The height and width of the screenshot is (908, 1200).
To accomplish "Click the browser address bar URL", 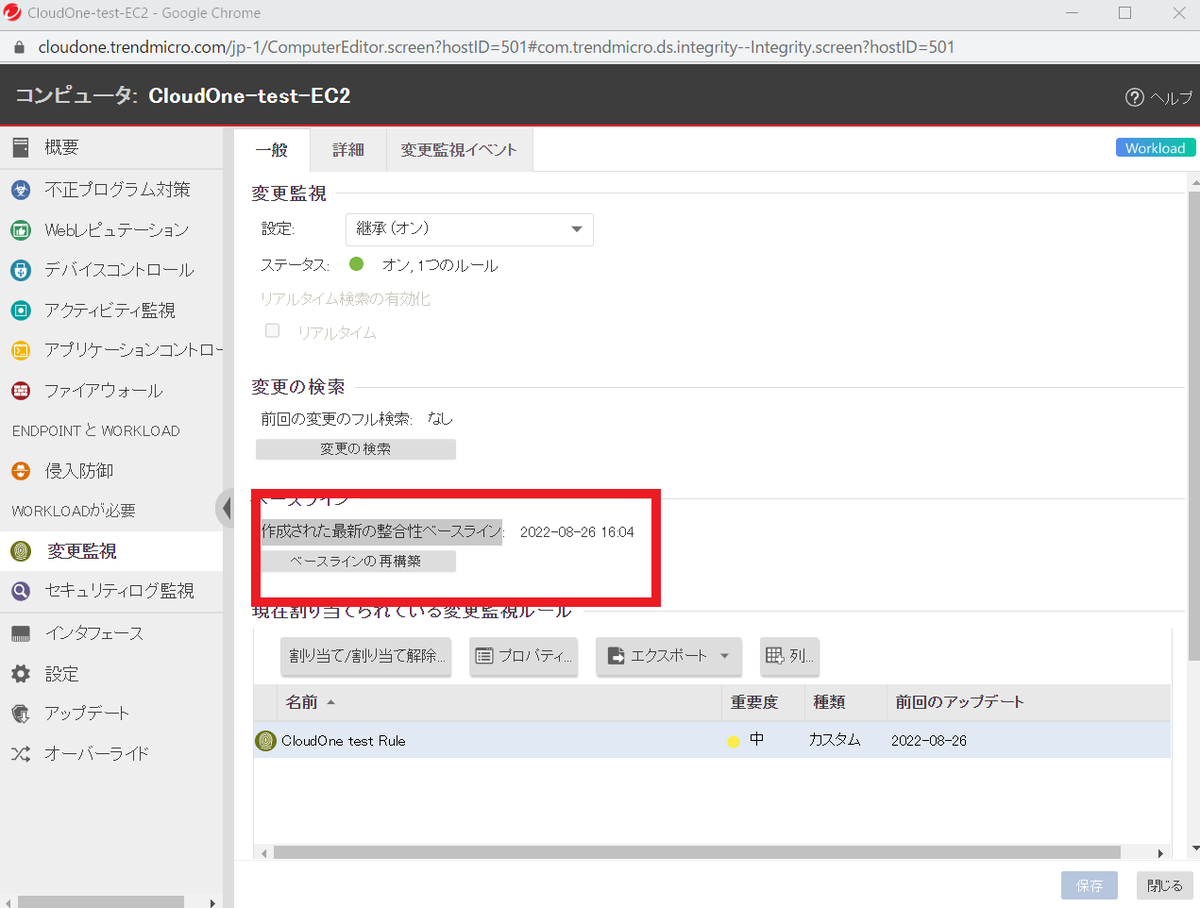I will click(496, 47).
